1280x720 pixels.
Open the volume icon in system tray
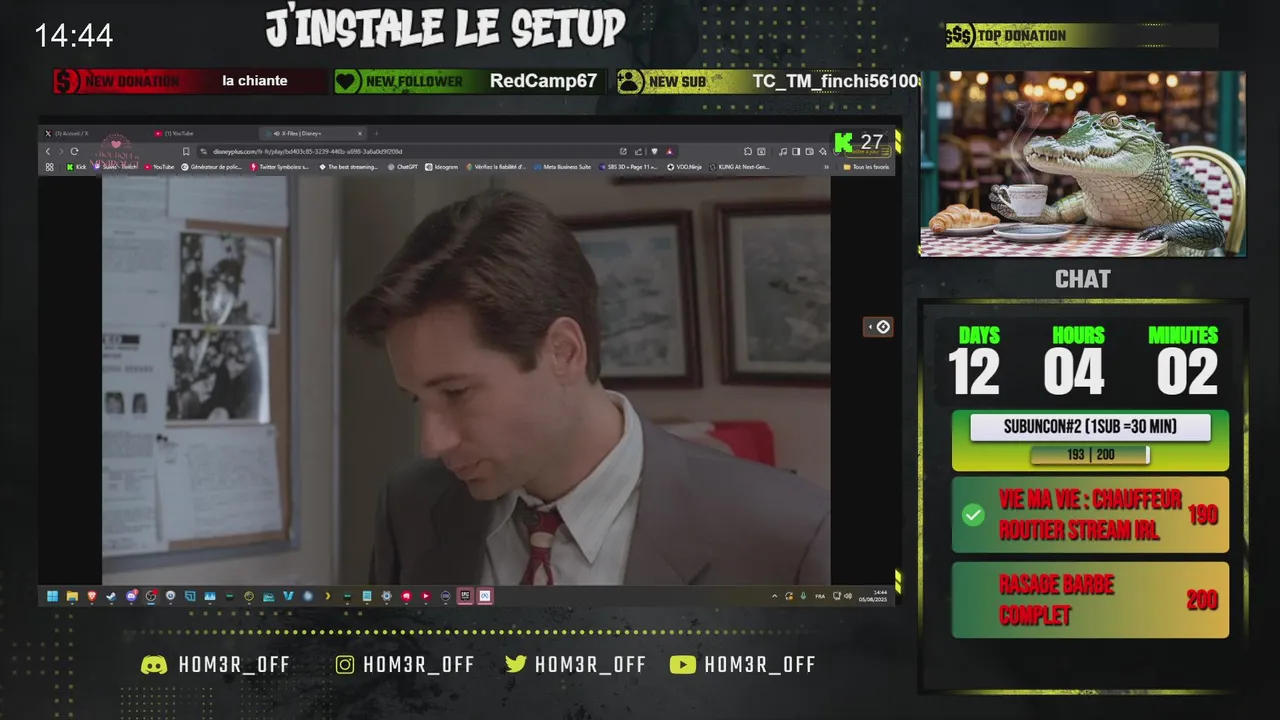coord(848,596)
